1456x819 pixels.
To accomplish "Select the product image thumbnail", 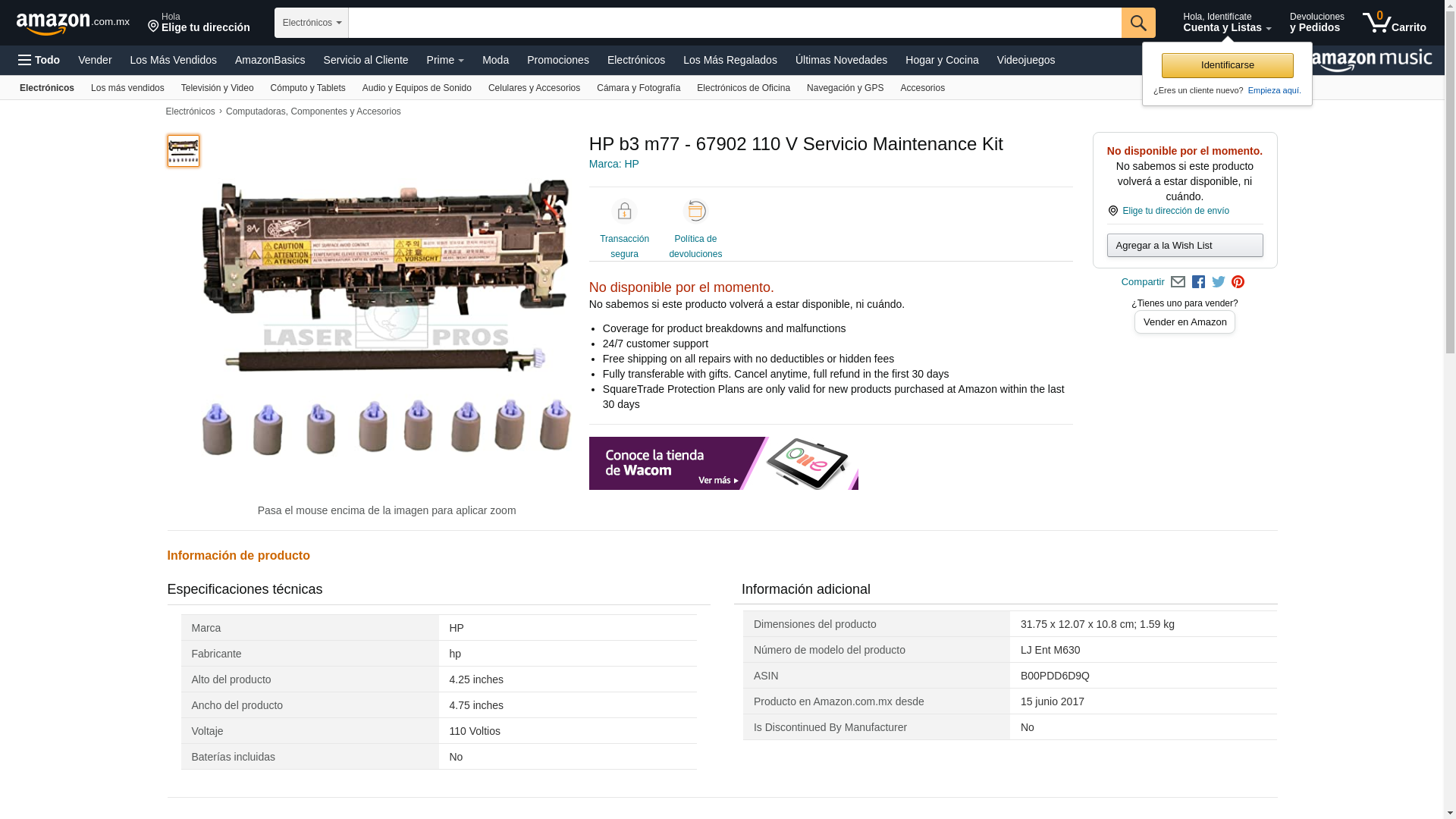I will 184,151.
